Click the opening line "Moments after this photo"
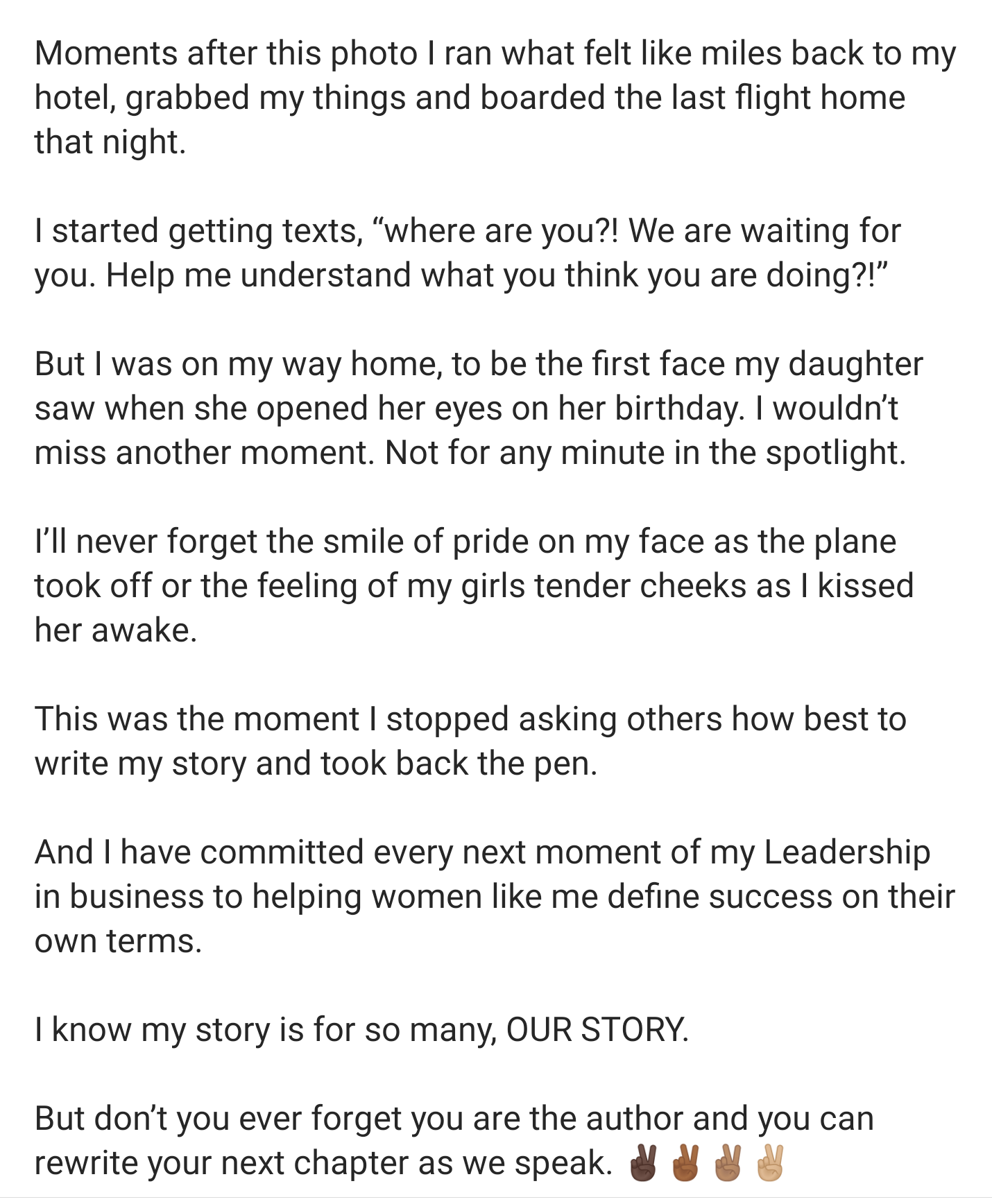The height and width of the screenshot is (1204, 992). coord(227,53)
